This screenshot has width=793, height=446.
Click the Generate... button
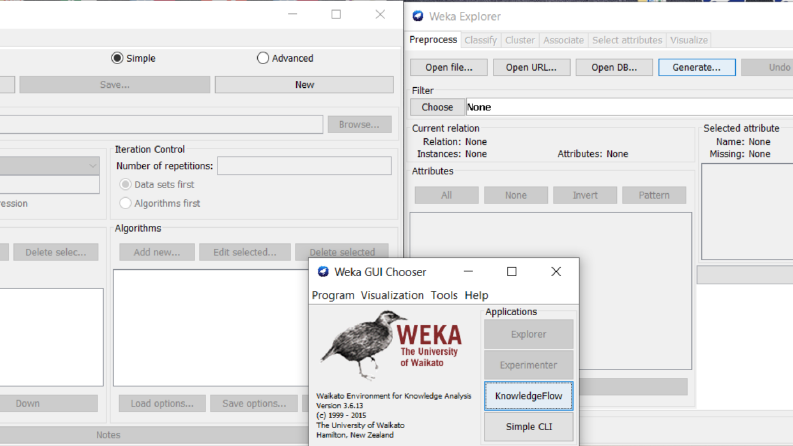pyautogui.click(x=697, y=67)
